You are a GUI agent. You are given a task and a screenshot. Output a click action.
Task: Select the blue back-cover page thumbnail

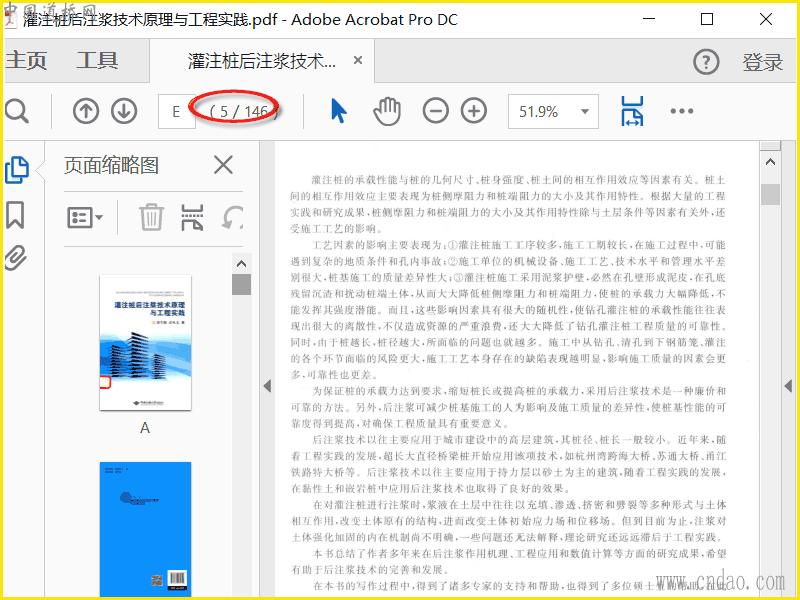pyautogui.click(x=145, y=530)
